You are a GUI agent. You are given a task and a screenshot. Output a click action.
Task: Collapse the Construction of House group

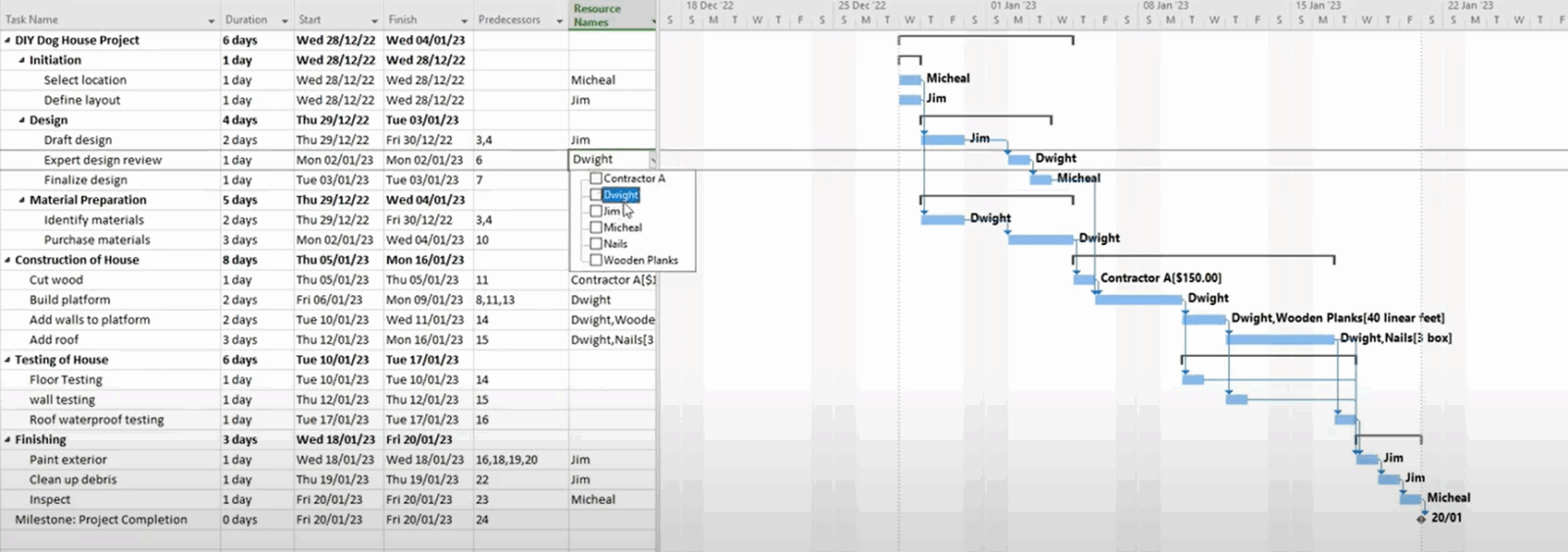point(8,261)
